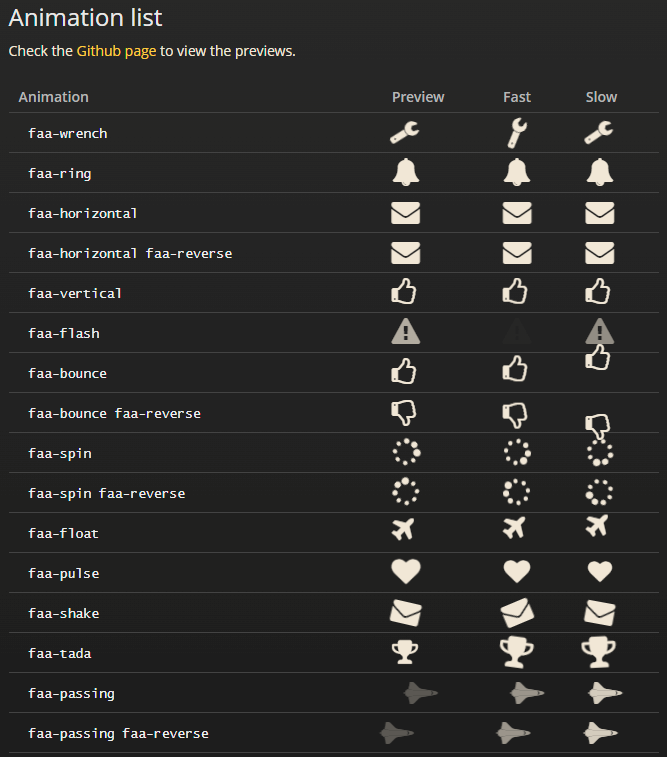Click the Preview column header
This screenshot has width=667, height=757.
[x=418, y=97]
